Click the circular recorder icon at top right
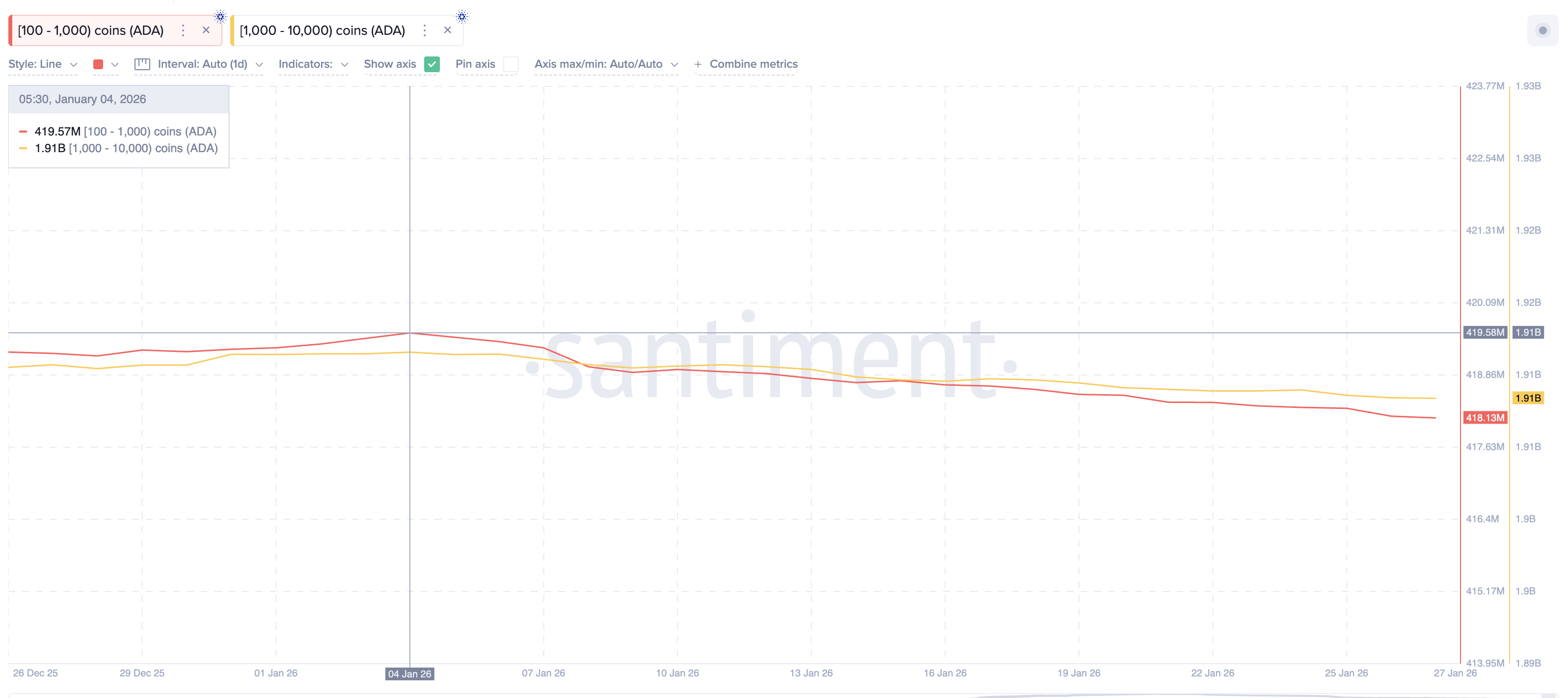 click(x=1542, y=30)
